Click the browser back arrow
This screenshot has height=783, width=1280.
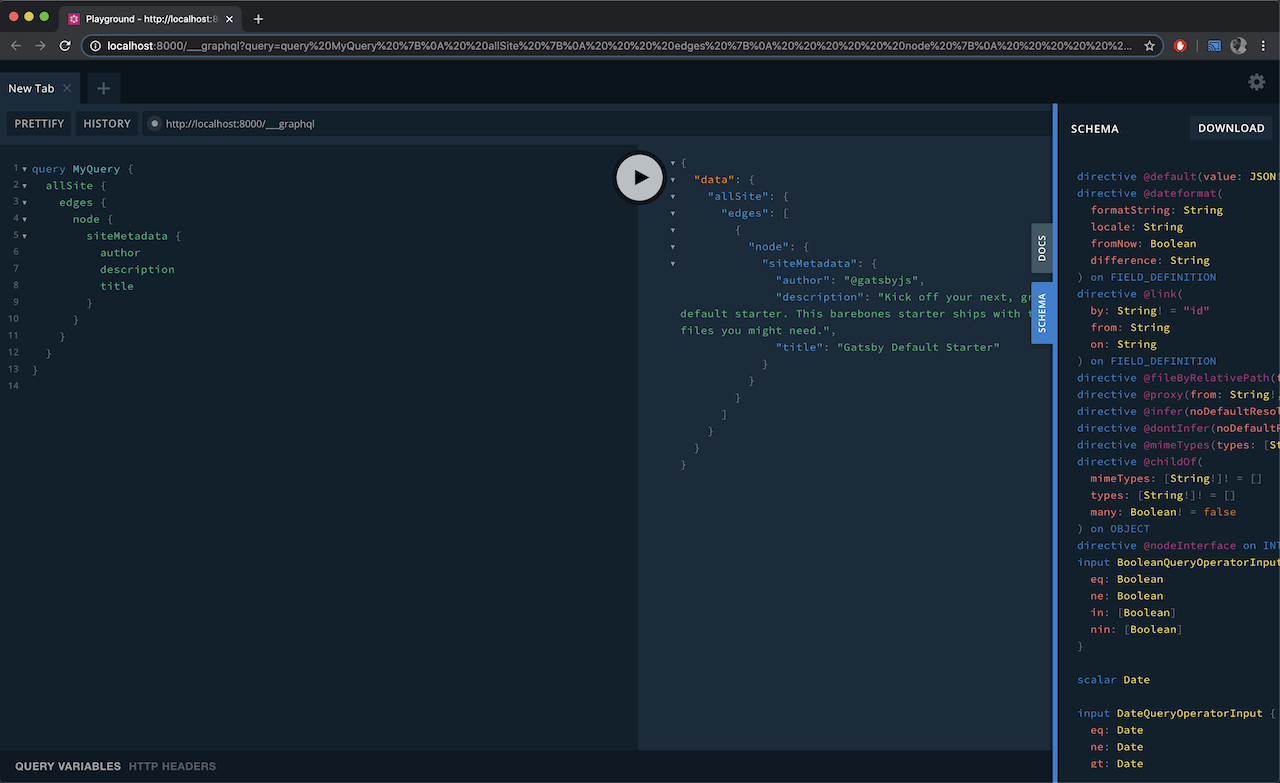tap(16, 45)
